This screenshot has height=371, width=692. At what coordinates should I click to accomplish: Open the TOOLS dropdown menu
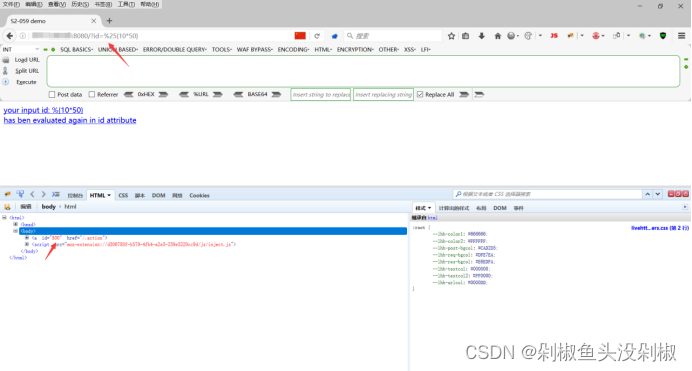click(222, 49)
